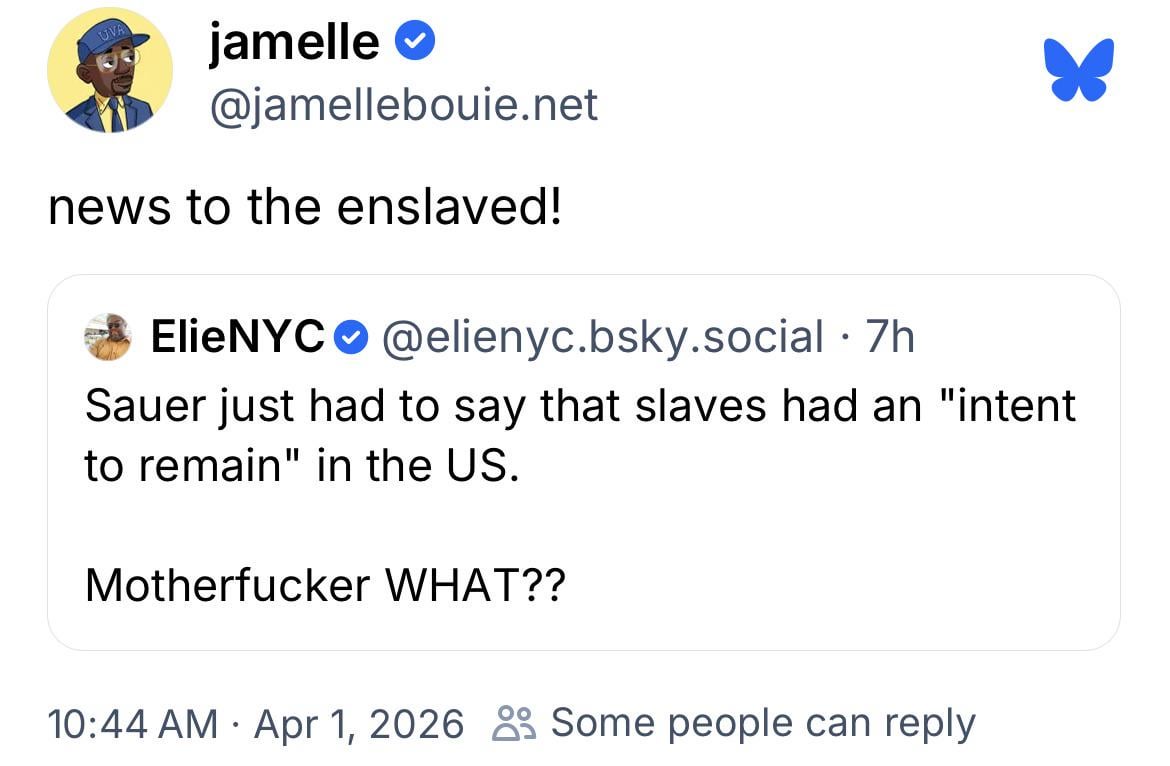Open the ElieNYC display name
The image size is (1170, 766).
237,337
